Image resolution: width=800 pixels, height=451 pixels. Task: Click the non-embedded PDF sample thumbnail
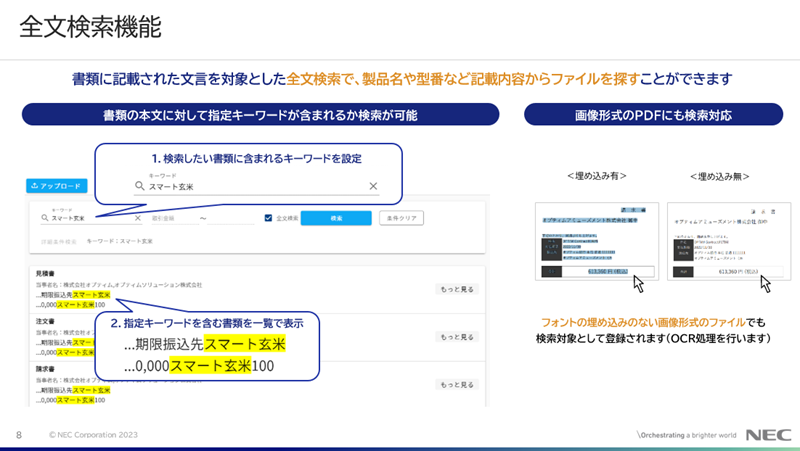[722, 240]
